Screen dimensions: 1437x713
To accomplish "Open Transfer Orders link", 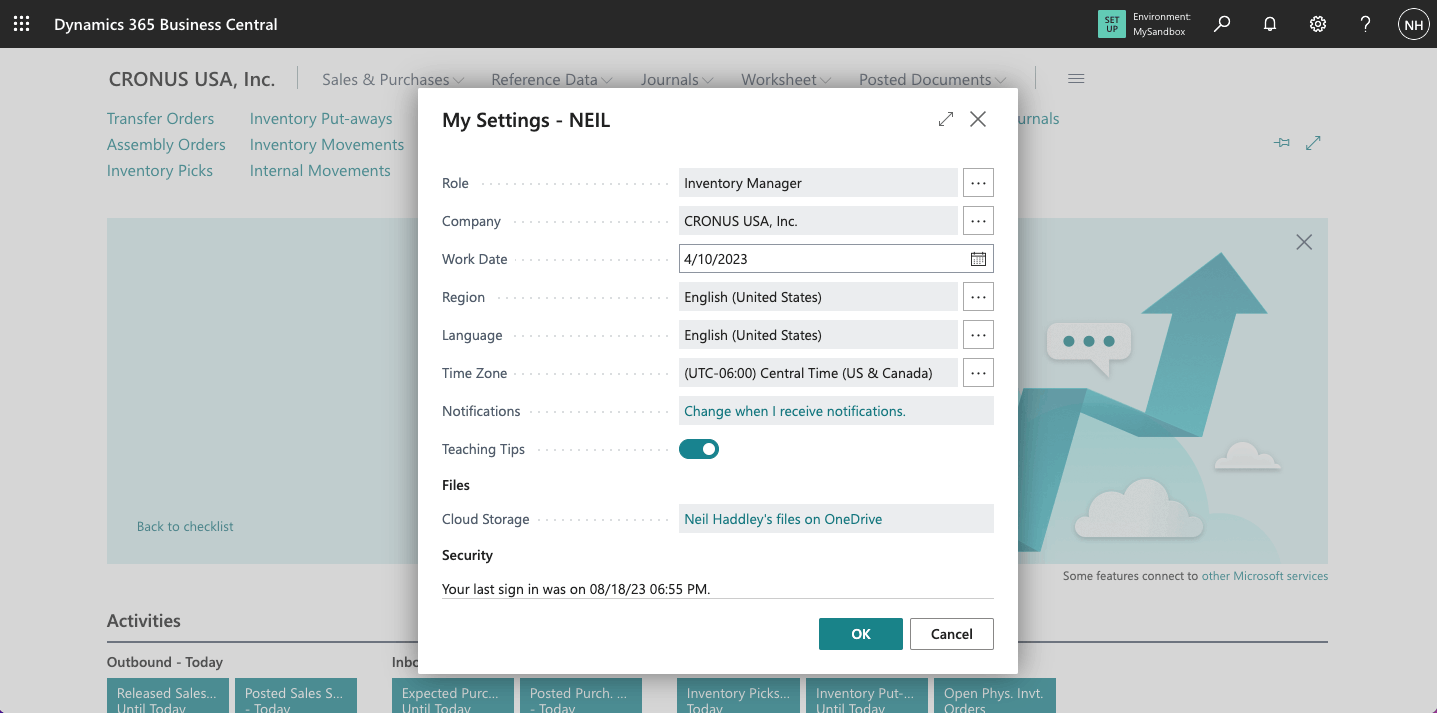I will pyautogui.click(x=160, y=118).
